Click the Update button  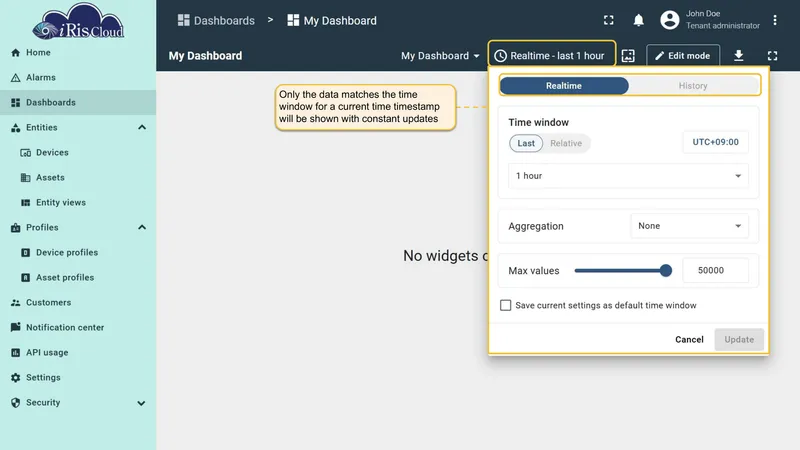point(739,339)
